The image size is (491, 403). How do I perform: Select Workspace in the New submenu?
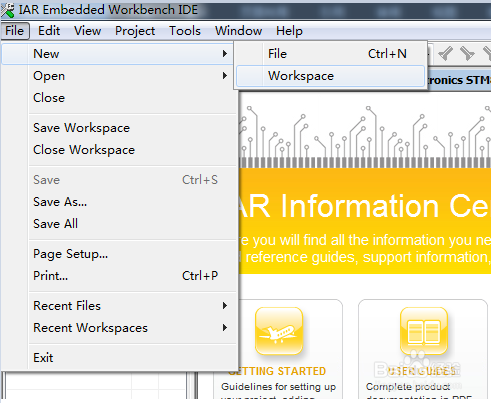330,76
